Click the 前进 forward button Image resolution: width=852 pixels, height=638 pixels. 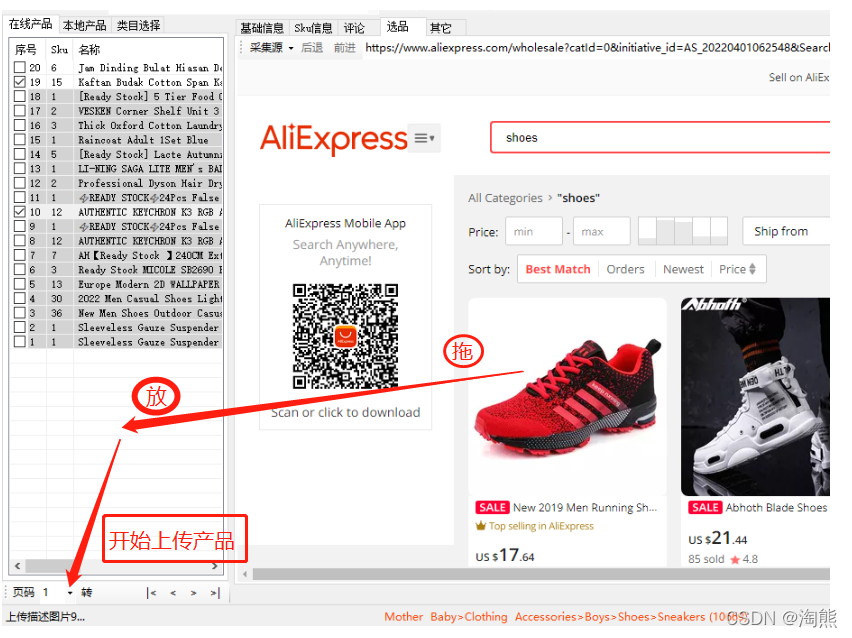click(344, 48)
